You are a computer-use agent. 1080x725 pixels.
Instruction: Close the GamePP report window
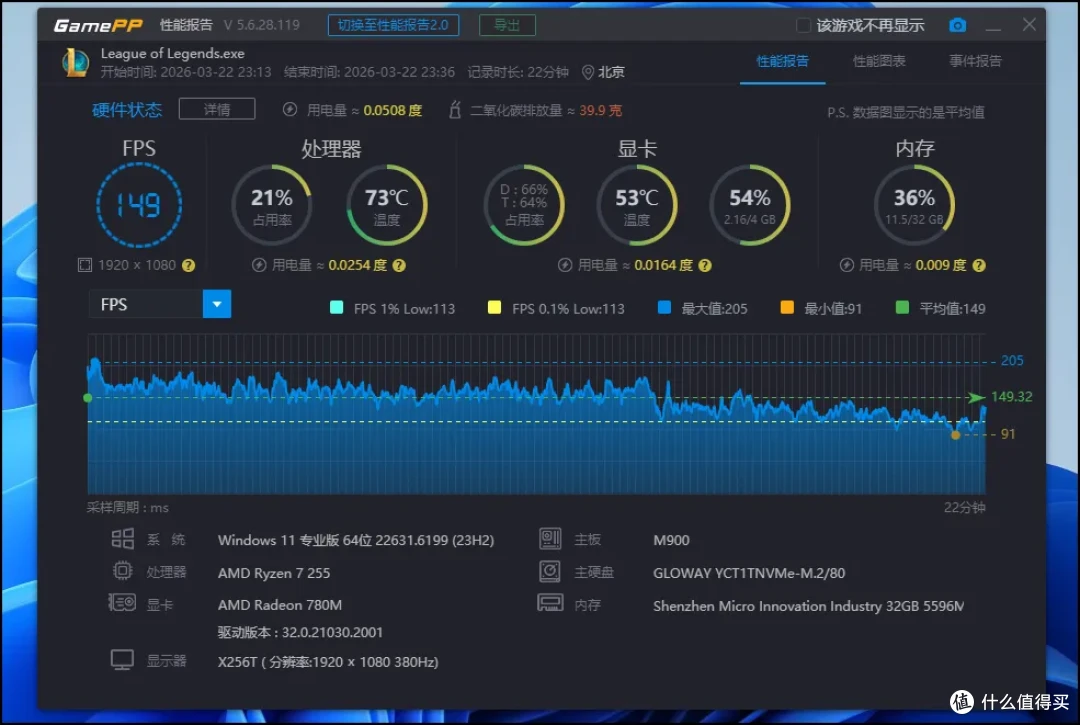(x=1029, y=25)
